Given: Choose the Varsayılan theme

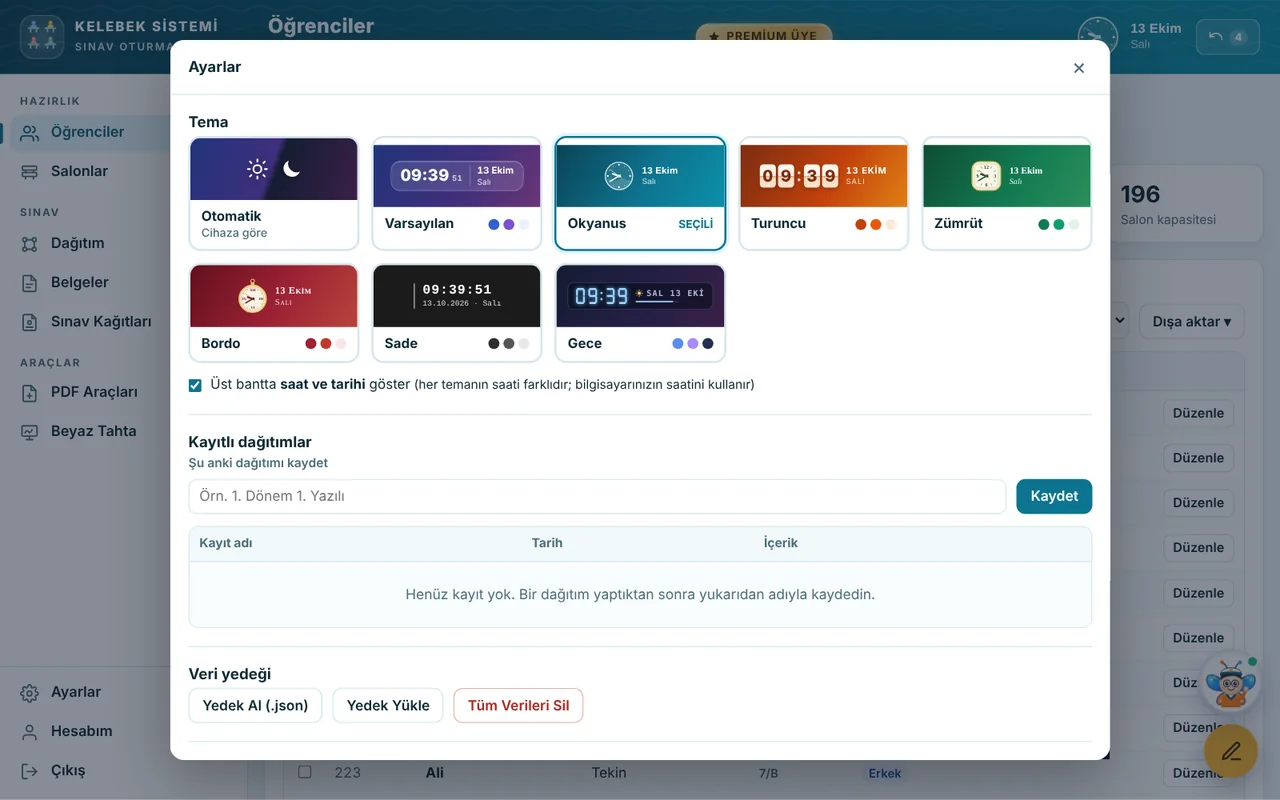Looking at the screenshot, I should click(457, 194).
